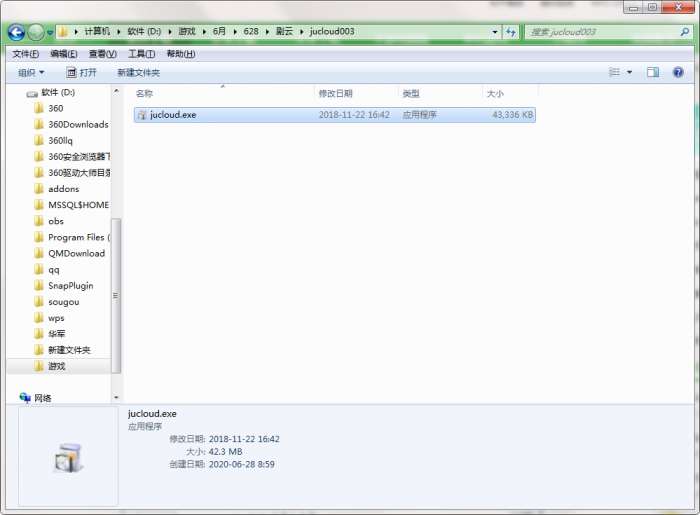Screen dimensions: 700x515
Task: Sort by the 修改日期 column header
Action: [x=335, y=93]
